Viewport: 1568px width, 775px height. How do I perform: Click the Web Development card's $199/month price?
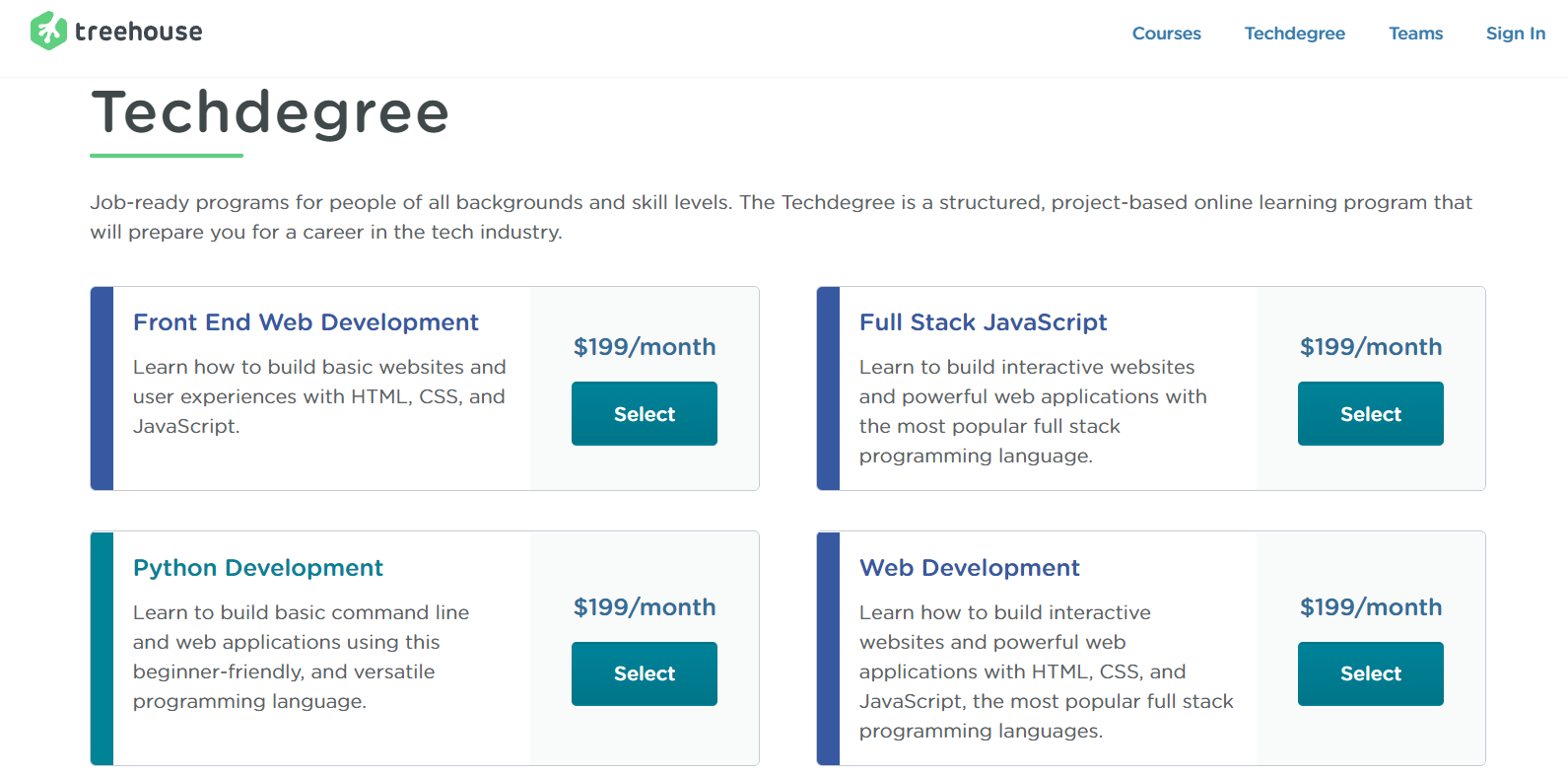point(1370,607)
